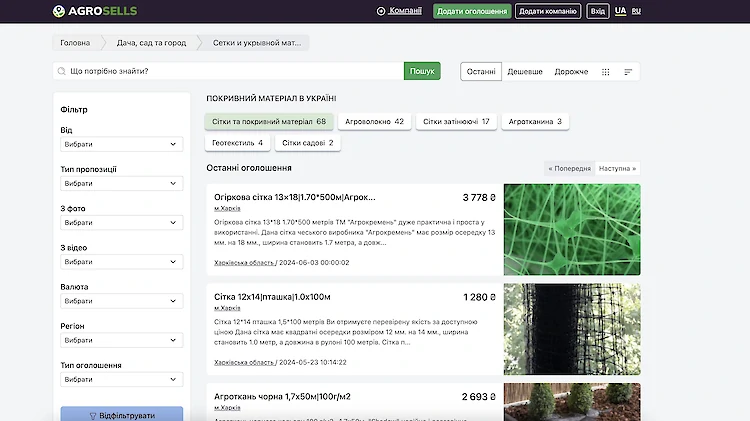Select the Дешевше sorting tab
The height and width of the screenshot is (421, 750).
(525, 72)
